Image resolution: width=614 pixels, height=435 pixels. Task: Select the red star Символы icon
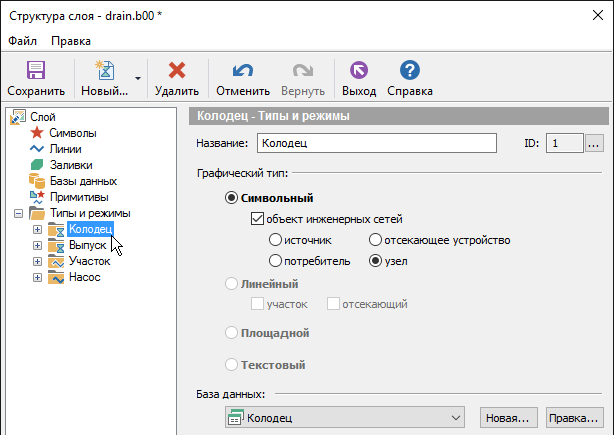(x=37, y=133)
